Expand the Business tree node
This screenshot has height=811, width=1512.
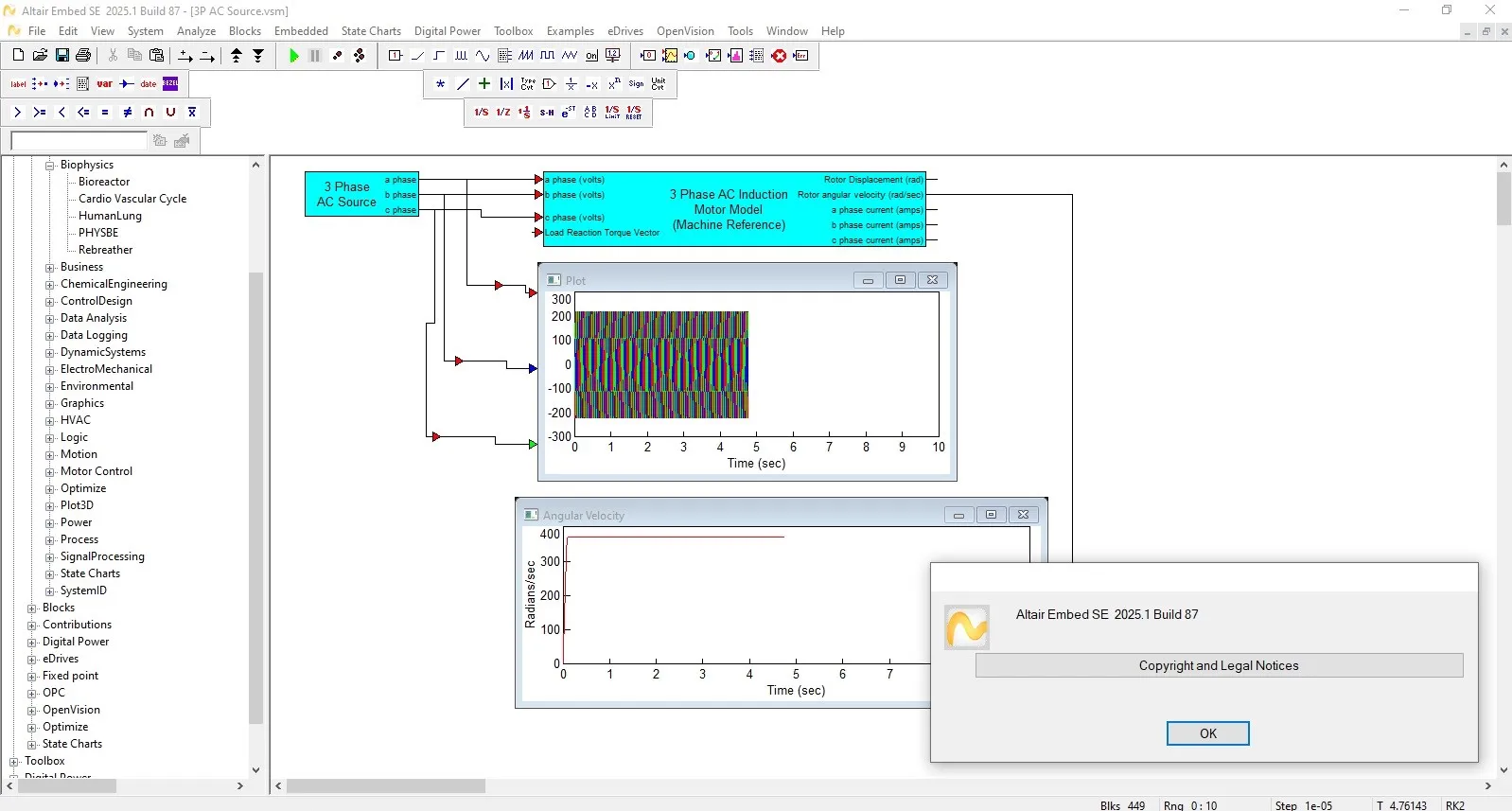(x=50, y=268)
